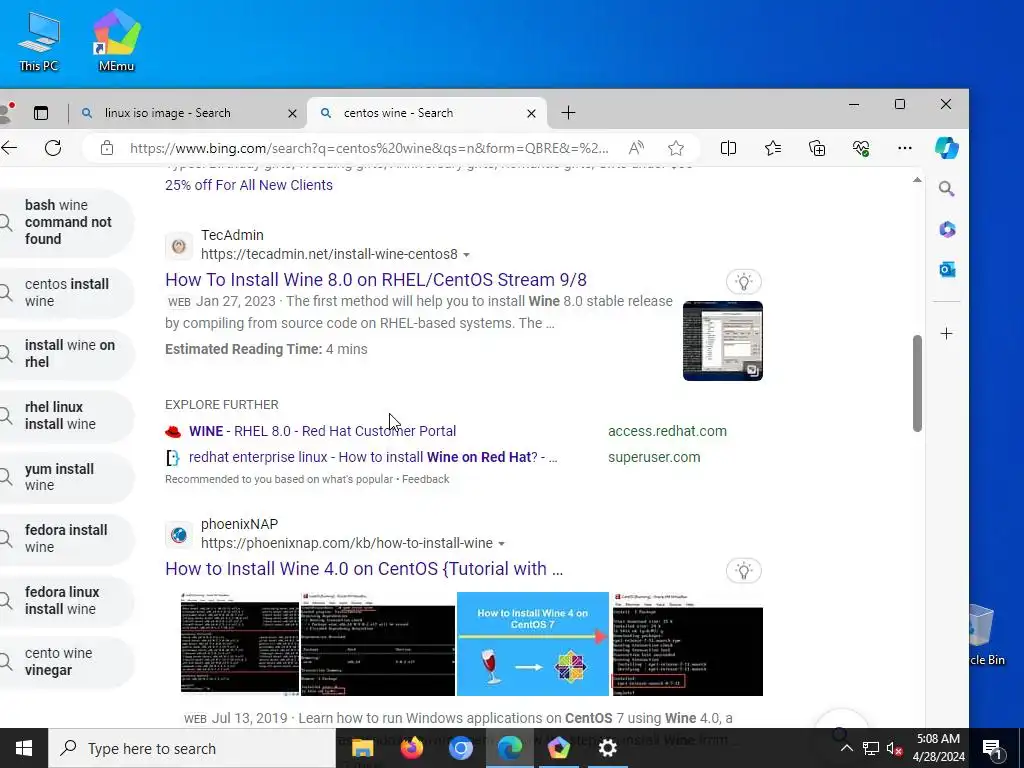Screen dimensions: 1024x768
Task: Launch Copilot from Edge toolbar
Action: tap(946, 148)
